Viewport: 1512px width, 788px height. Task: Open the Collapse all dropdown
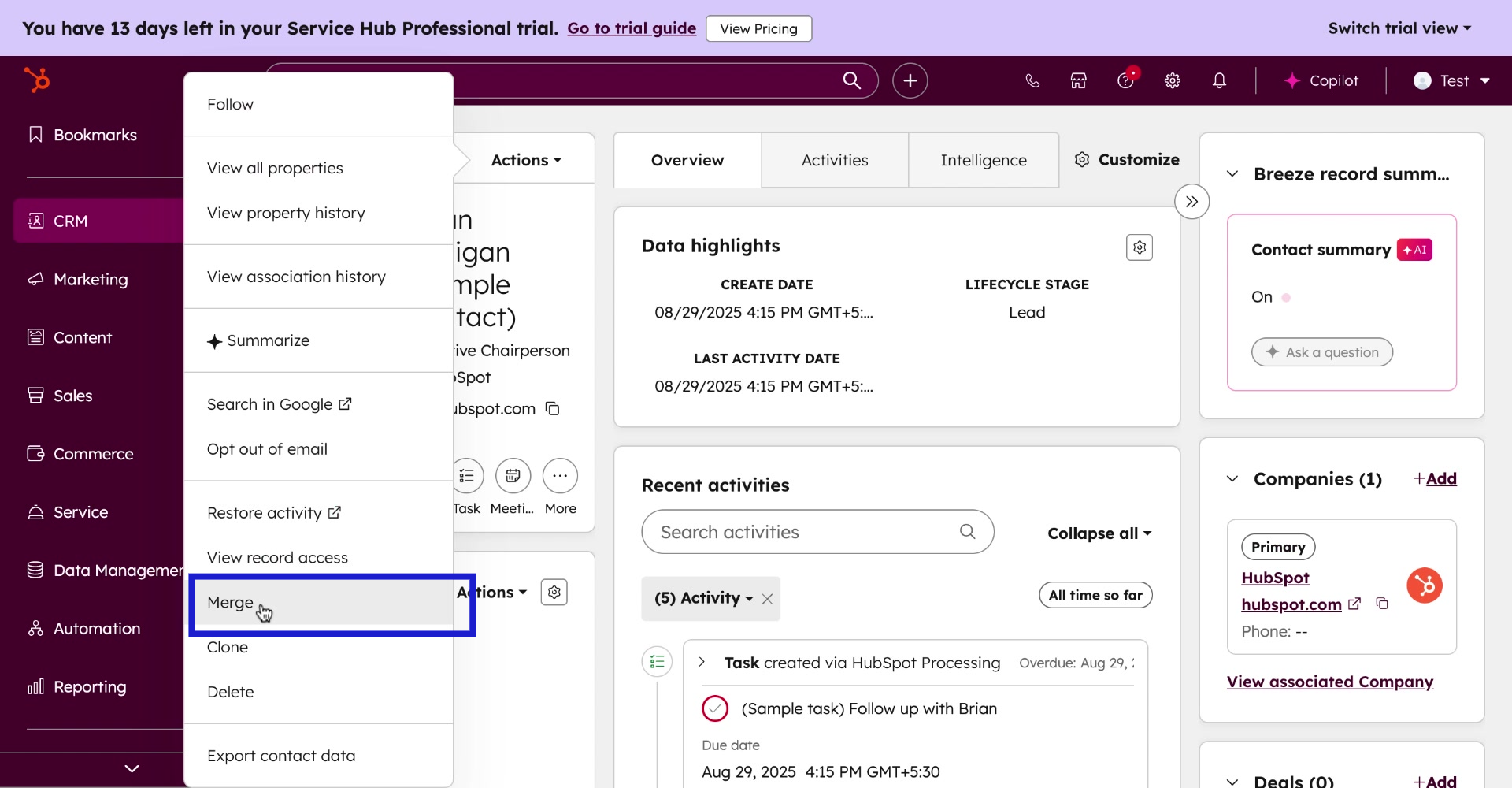1099,533
